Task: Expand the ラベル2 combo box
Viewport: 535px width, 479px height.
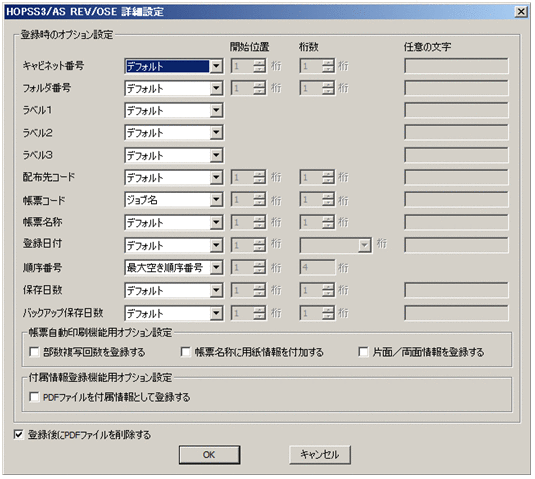Action: click(x=174, y=133)
